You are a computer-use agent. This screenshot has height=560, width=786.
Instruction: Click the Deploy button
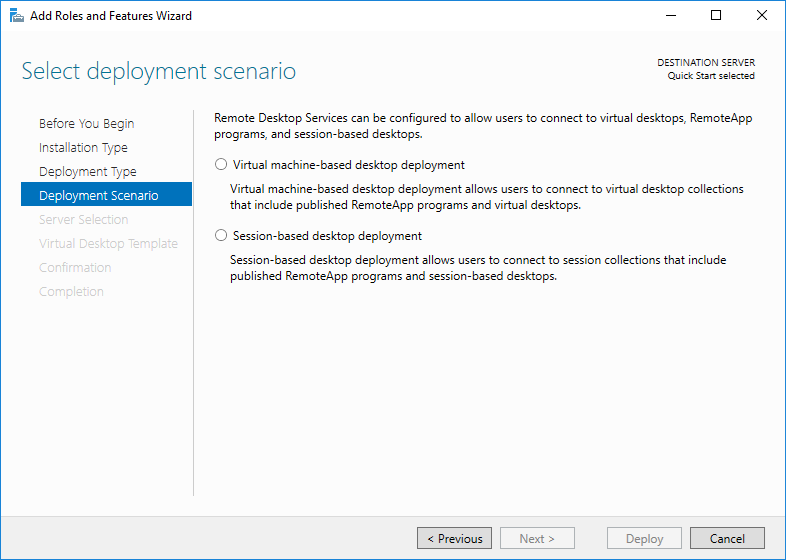point(644,538)
